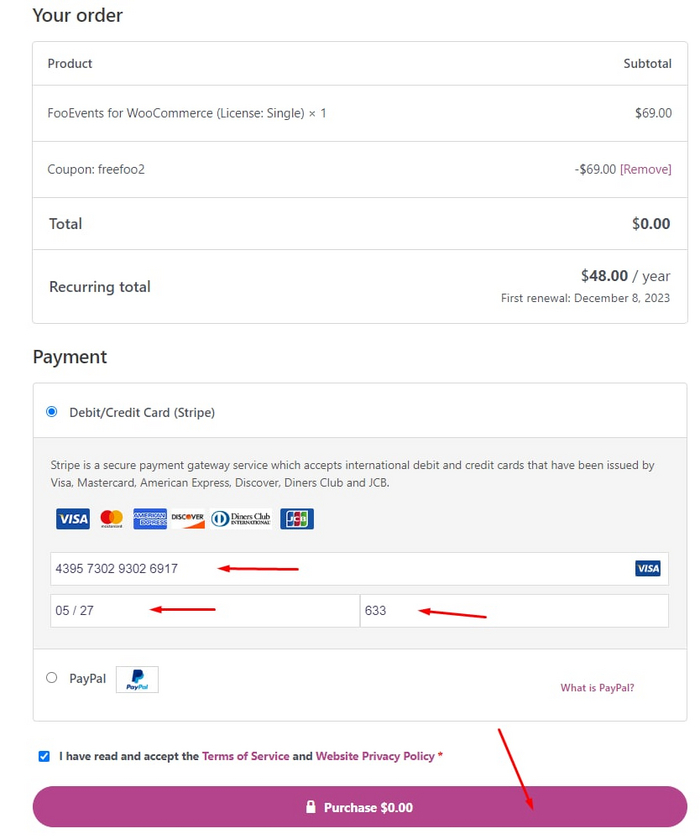Click the PayPal logo icon
The image size is (700, 839).
point(137,680)
